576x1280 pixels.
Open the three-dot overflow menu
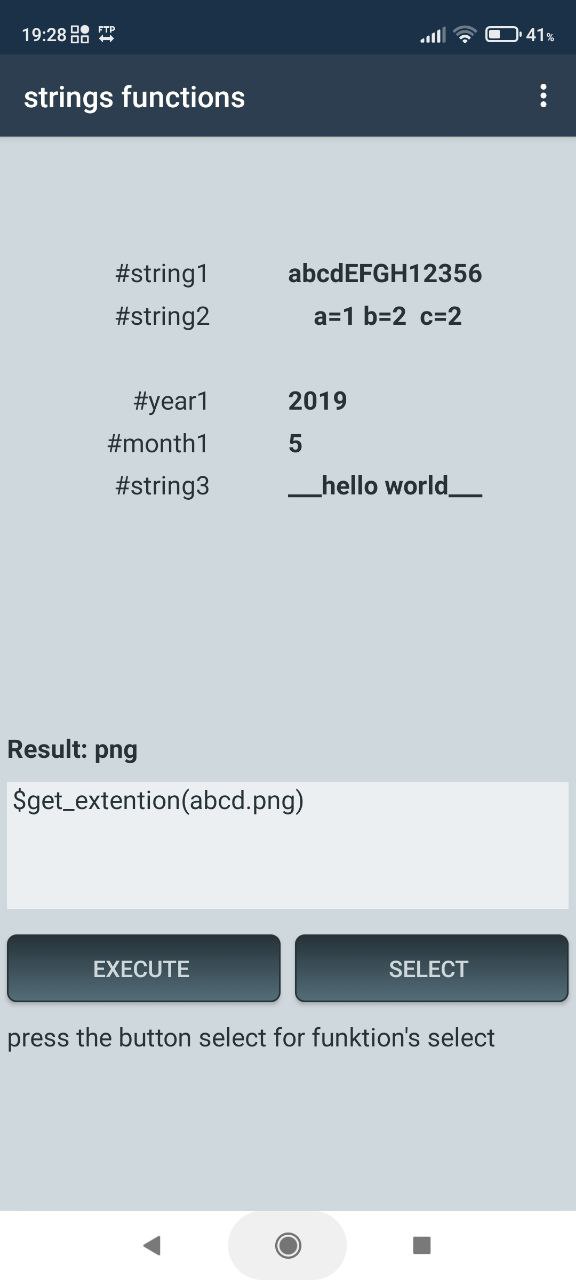click(543, 96)
